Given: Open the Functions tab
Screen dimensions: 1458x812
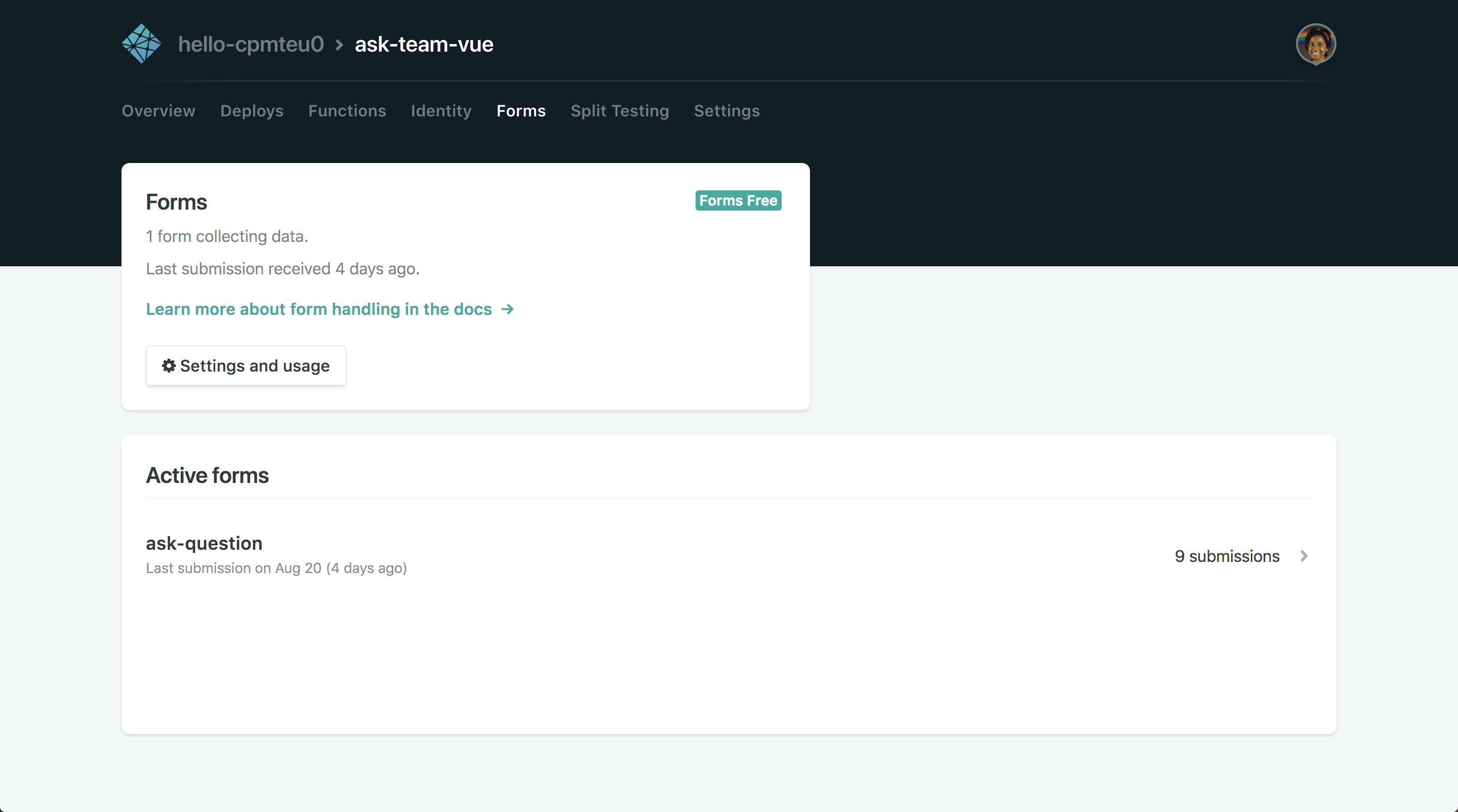Looking at the screenshot, I should [x=347, y=111].
